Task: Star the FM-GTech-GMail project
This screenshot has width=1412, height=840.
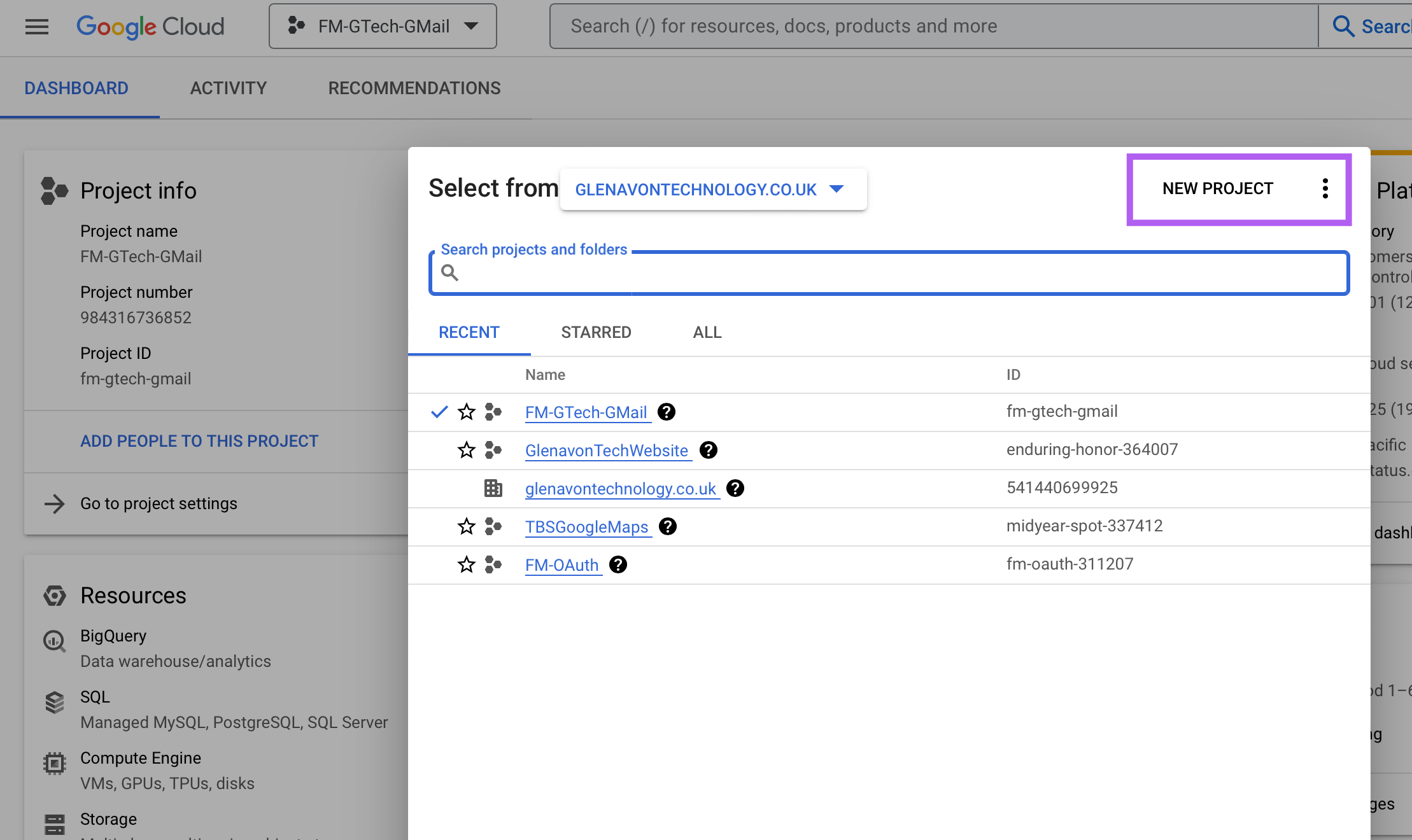Action: 467,412
